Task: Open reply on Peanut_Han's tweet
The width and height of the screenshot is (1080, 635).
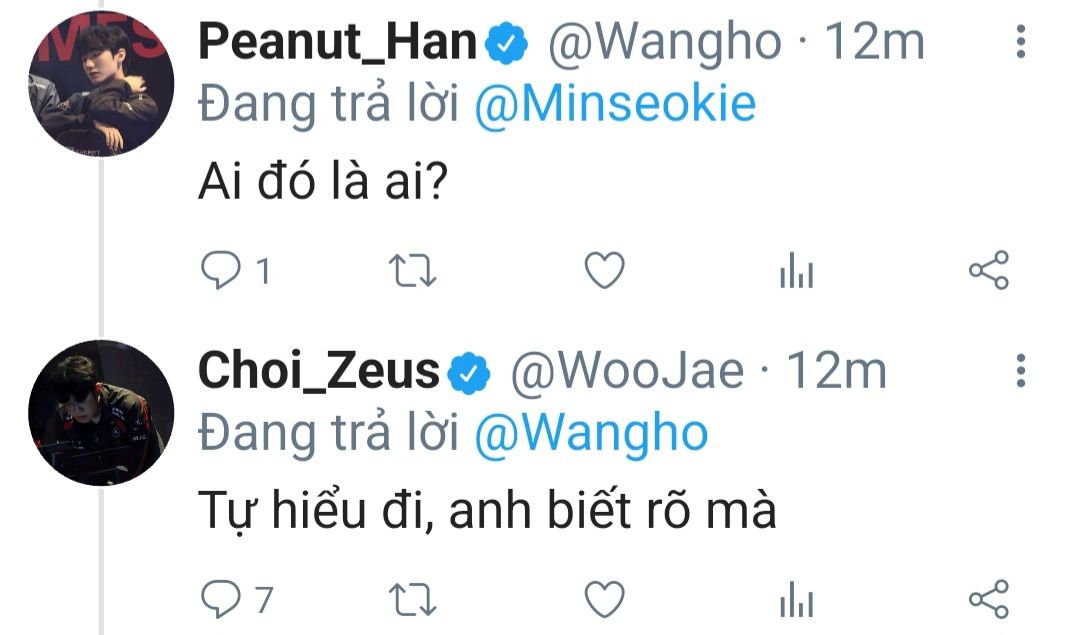Action: (220, 270)
